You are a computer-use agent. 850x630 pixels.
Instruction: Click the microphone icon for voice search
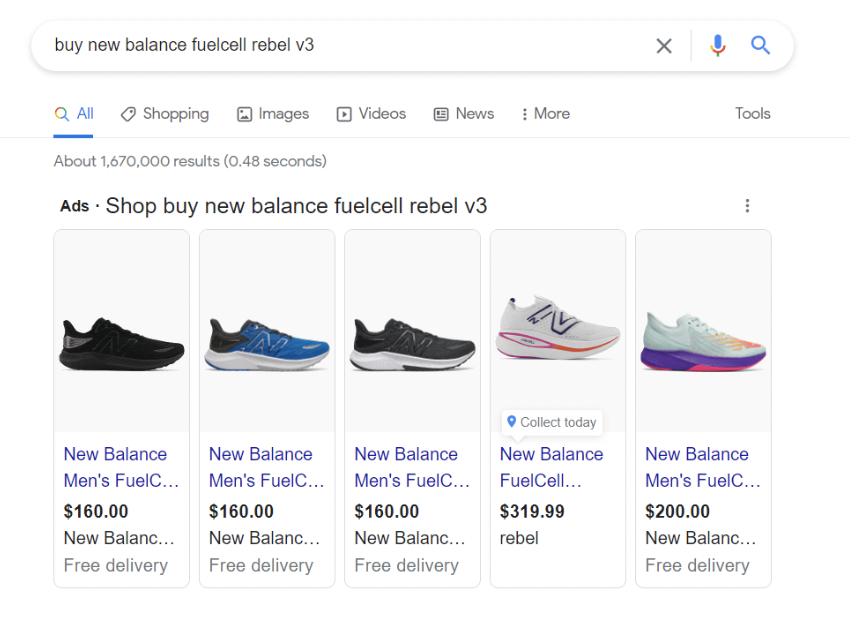[718, 45]
